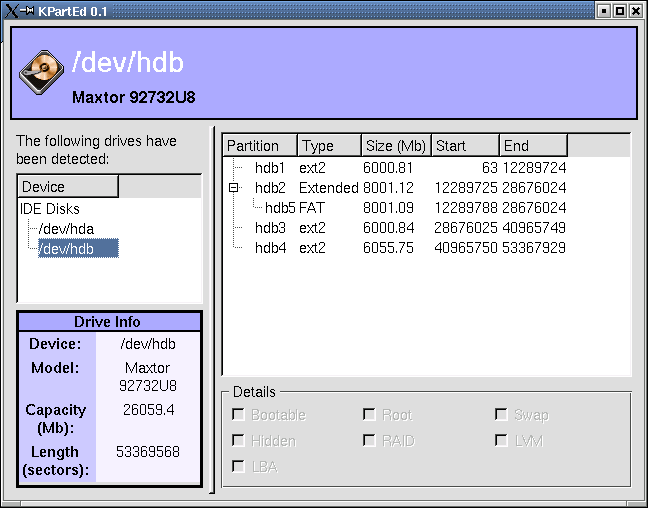
Task: Click the capacity value 26059.4
Action: coord(148,410)
